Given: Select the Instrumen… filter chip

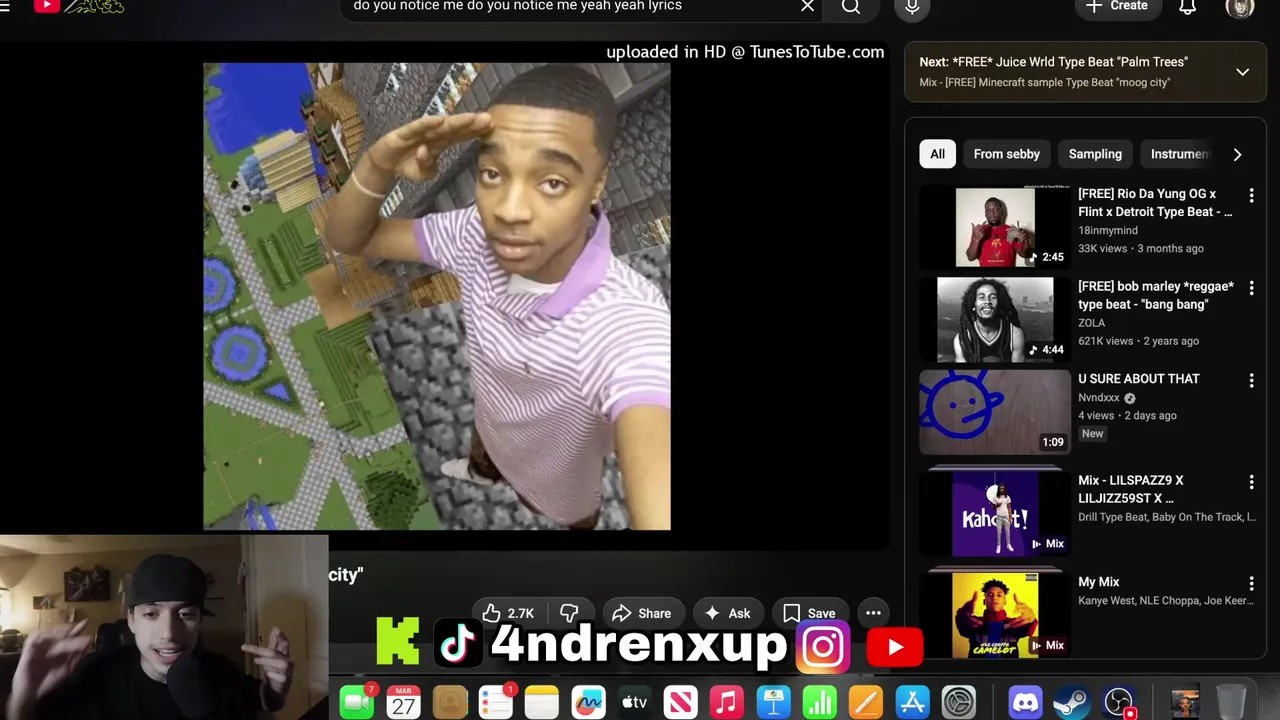Looking at the screenshot, I should pyautogui.click(x=1180, y=154).
